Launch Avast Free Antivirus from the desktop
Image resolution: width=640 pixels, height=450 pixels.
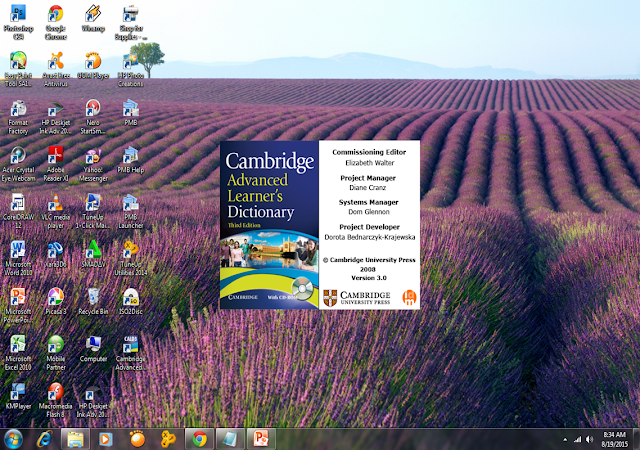pos(56,69)
